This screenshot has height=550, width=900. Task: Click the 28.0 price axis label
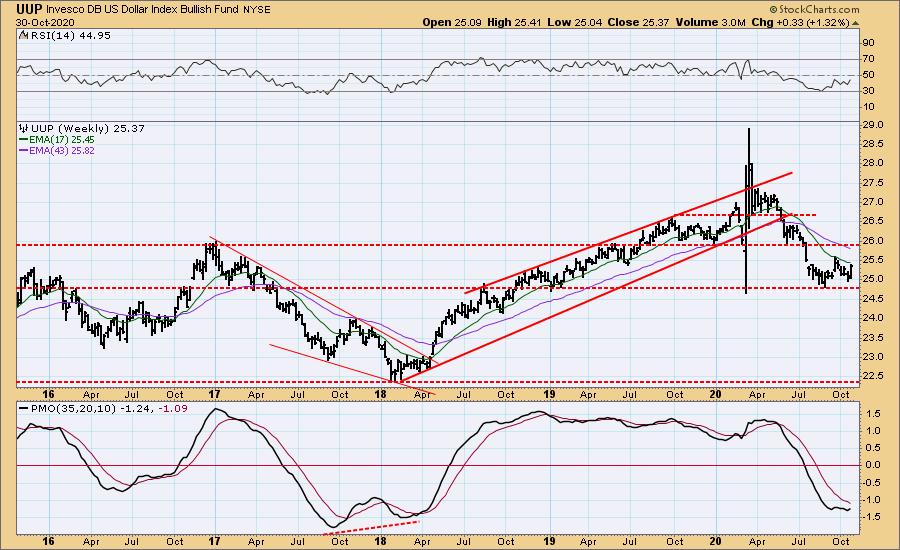coord(871,163)
